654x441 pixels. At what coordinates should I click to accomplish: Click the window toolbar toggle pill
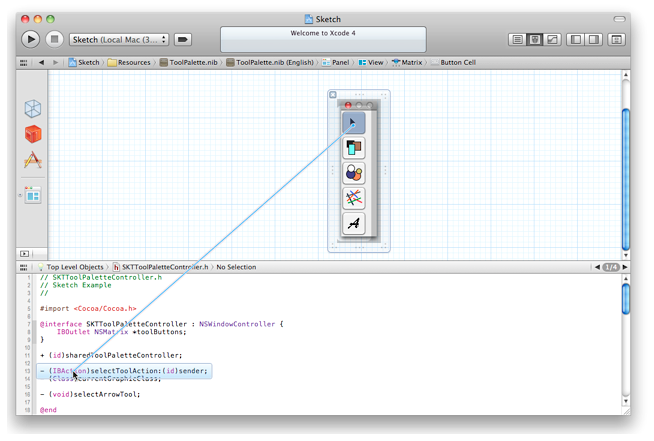click(x=619, y=19)
